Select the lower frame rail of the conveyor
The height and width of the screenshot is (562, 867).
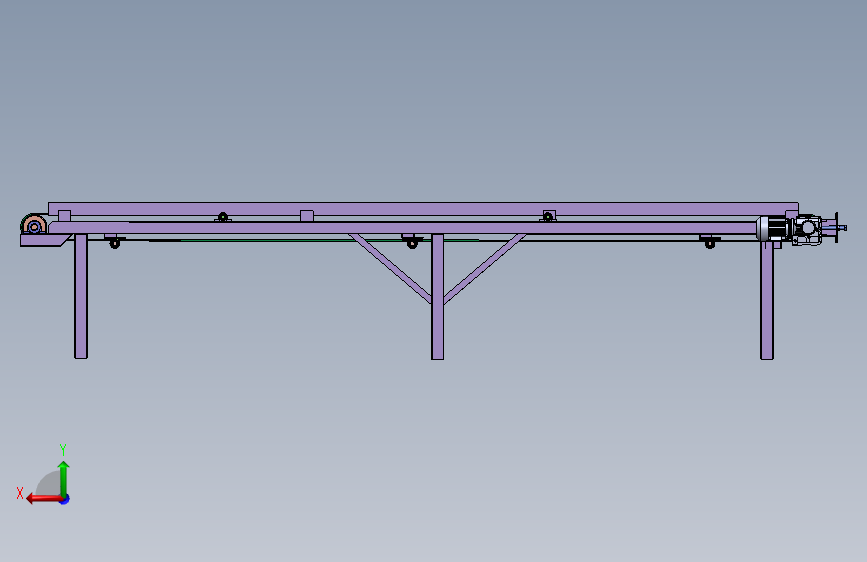click(x=404, y=228)
